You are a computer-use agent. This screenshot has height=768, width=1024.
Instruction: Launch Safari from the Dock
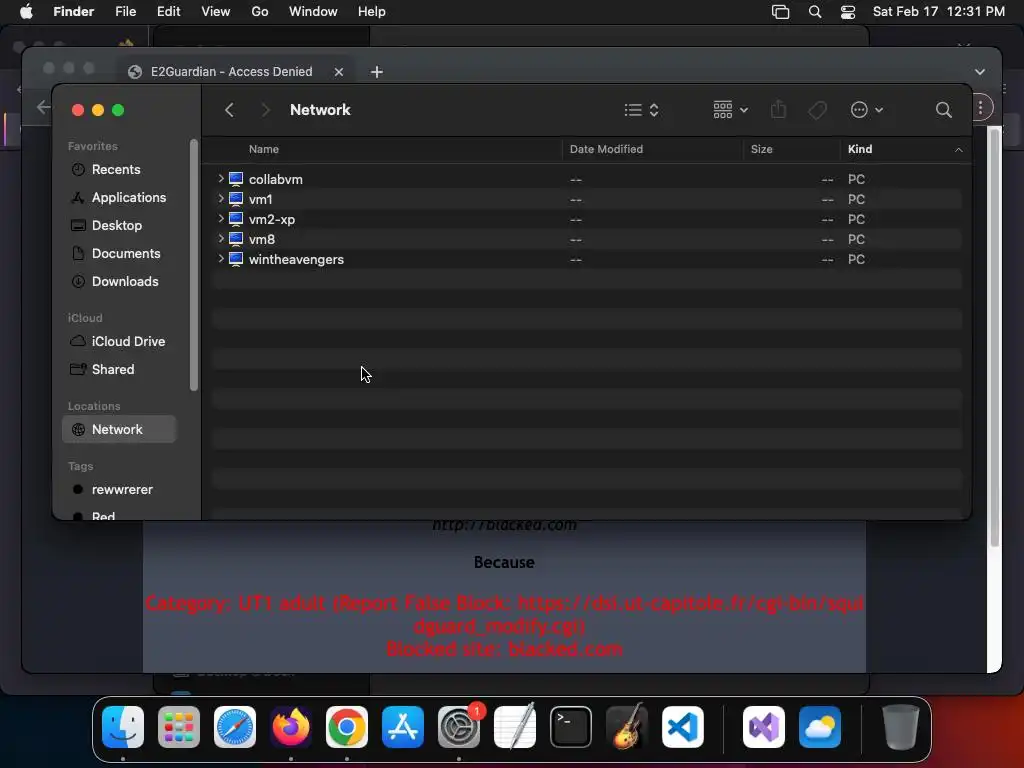[x=235, y=727]
